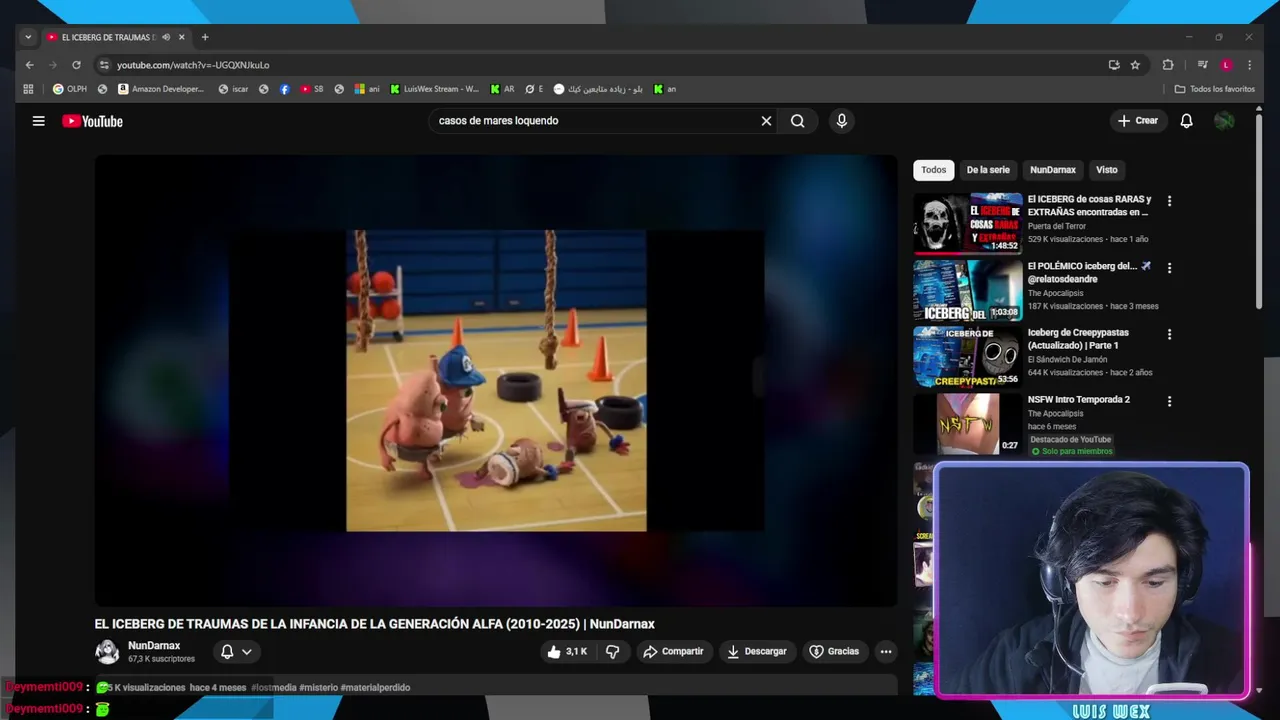This screenshot has height=720, width=1280.
Task: Open YouTube notifications bell
Action: 1186,121
